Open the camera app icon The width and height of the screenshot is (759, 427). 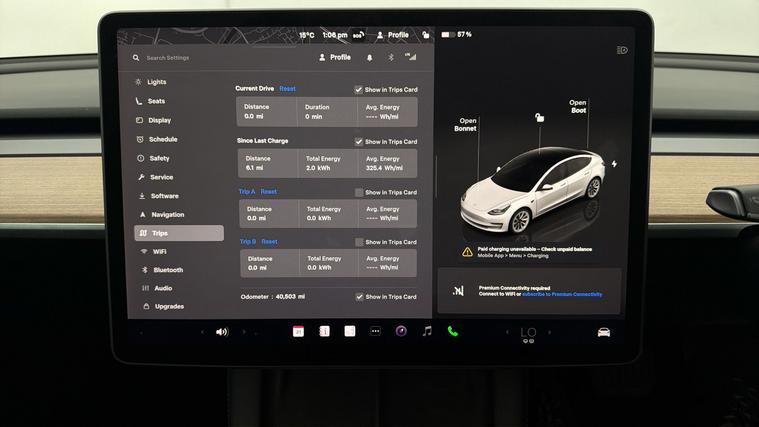[x=401, y=331]
